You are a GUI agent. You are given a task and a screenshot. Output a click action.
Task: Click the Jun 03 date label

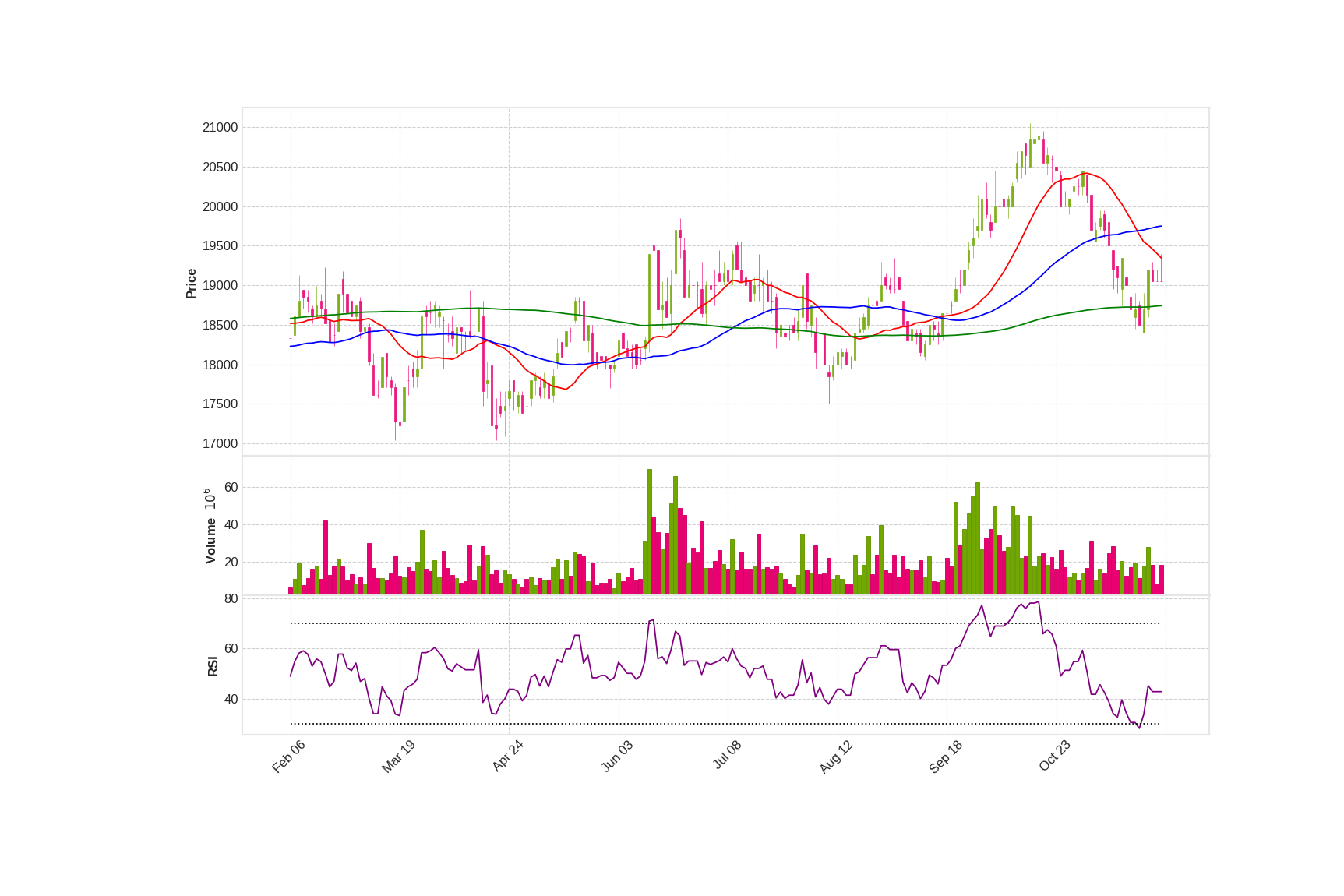click(617, 757)
